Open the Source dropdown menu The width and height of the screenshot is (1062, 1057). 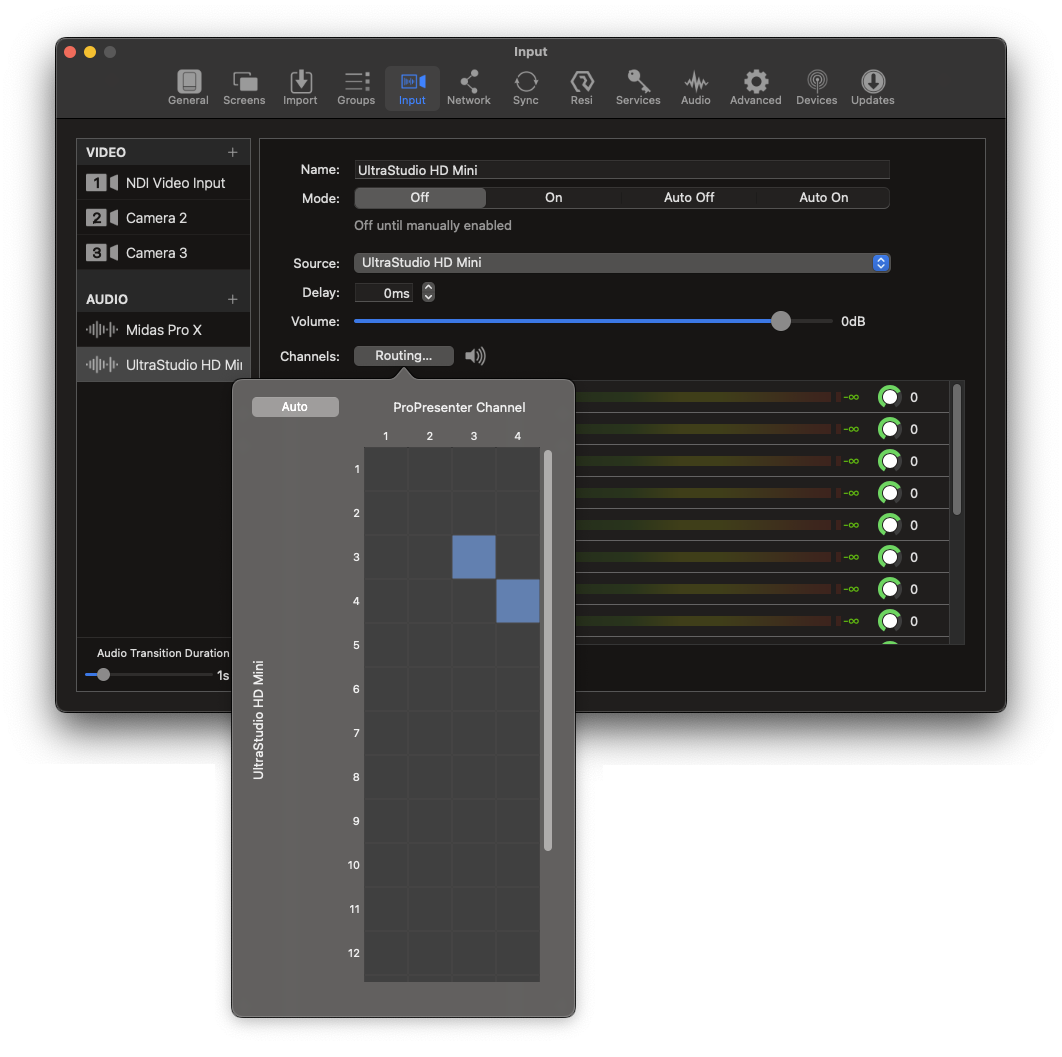tap(622, 263)
